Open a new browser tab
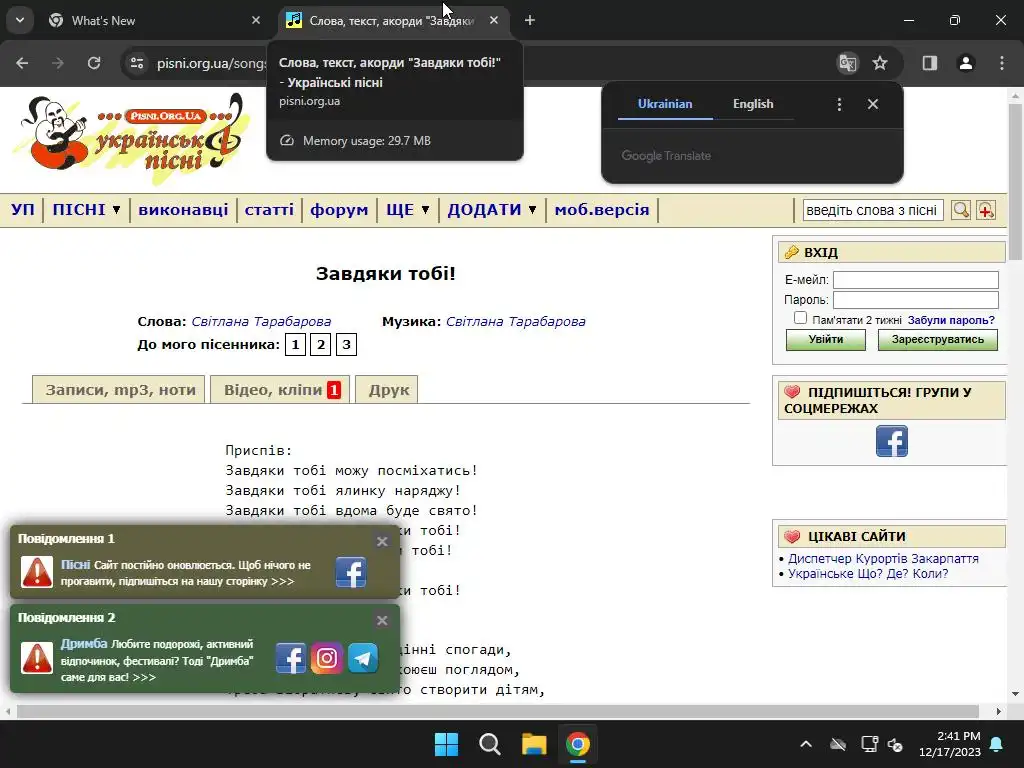The width and height of the screenshot is (1024, 768). click(x=530, y=20)
